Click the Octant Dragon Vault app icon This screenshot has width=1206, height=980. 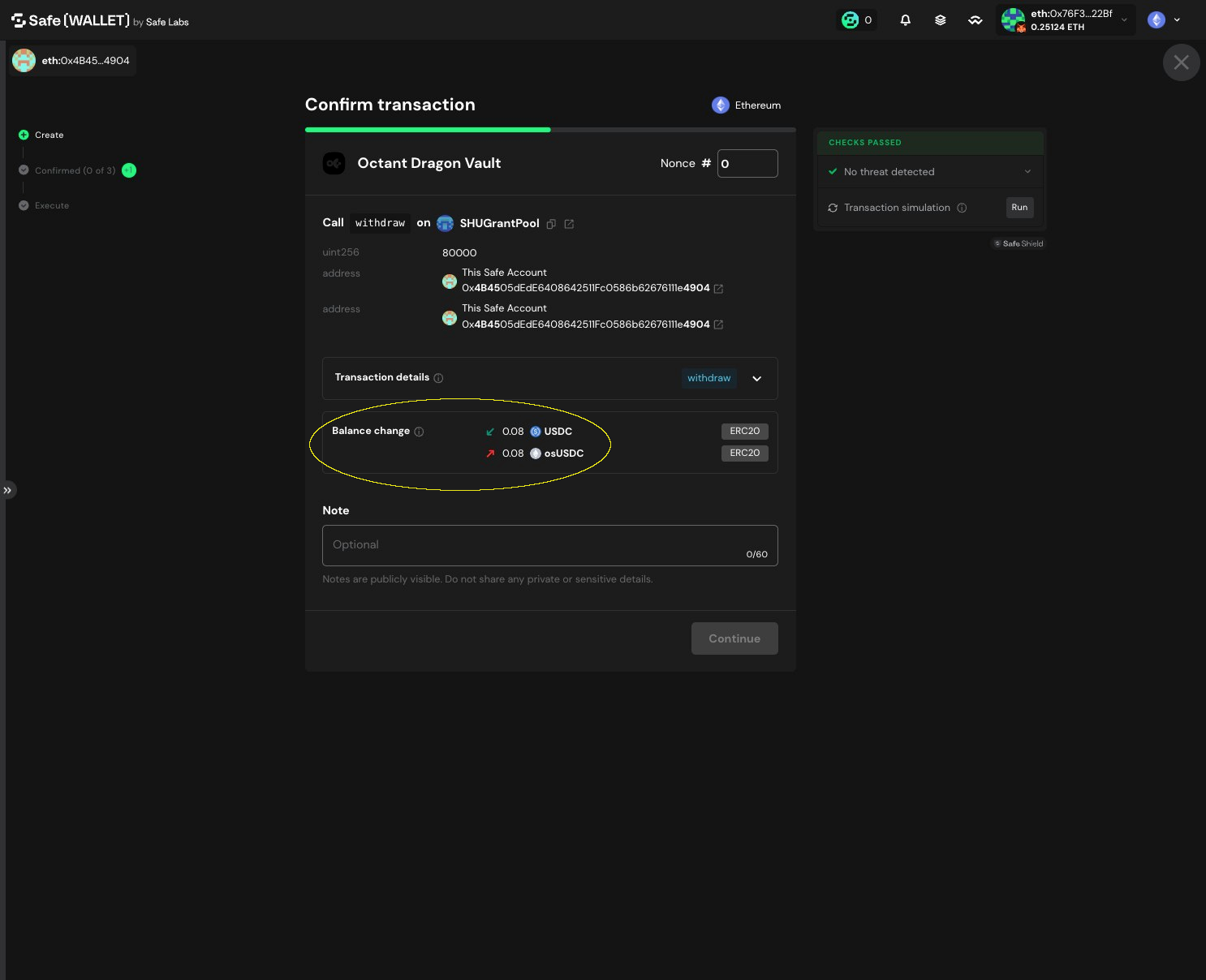point(334,164)
